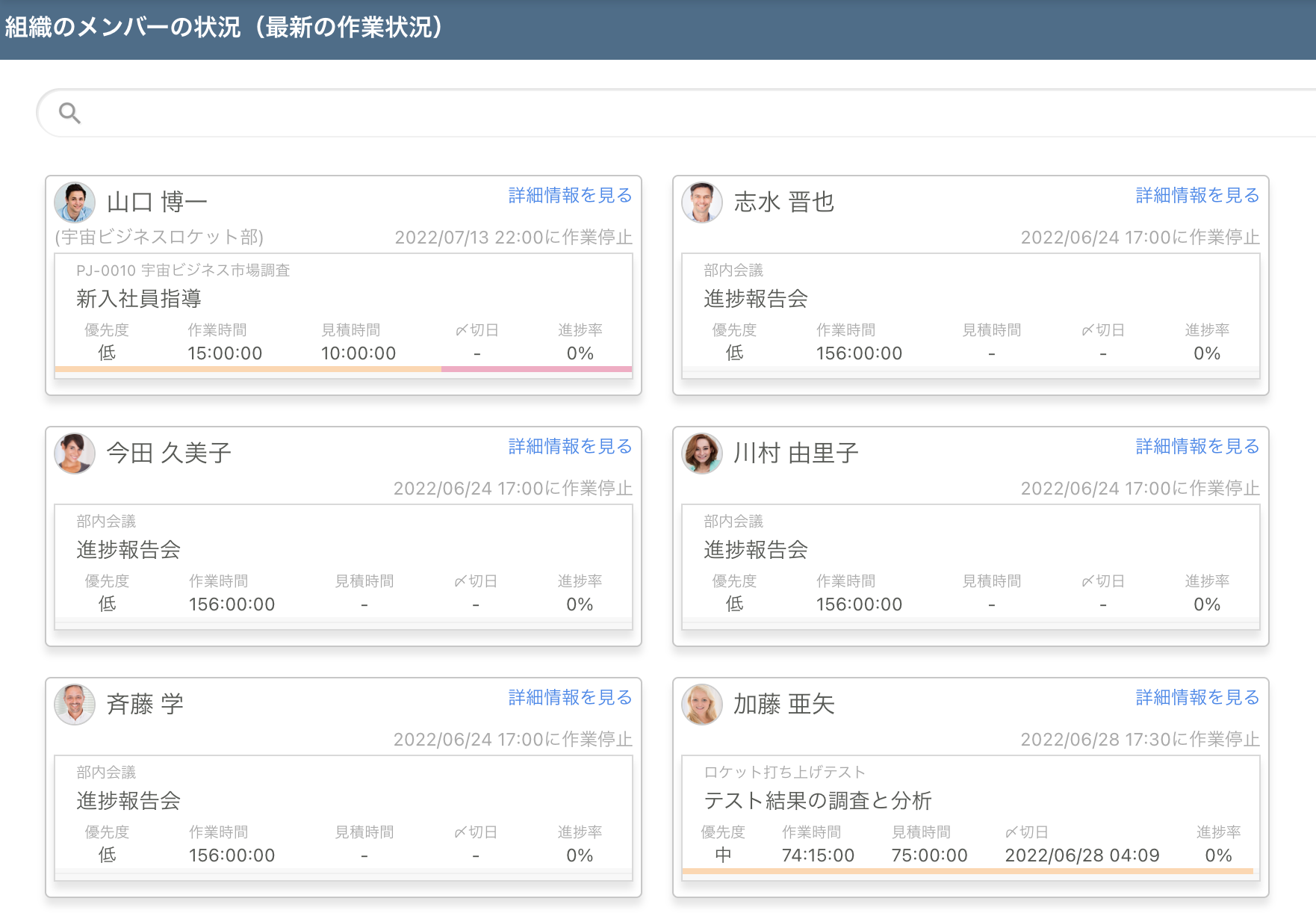Click 今田 久美子's profile picture
The height and width of the screenshot is (919, 1316).
(75, 454)
